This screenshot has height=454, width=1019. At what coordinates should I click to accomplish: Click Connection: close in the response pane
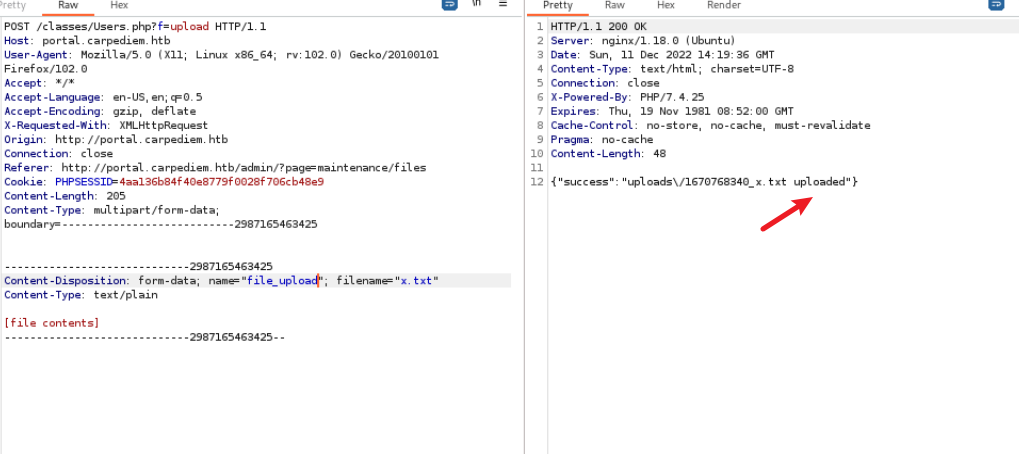(605, 83)
